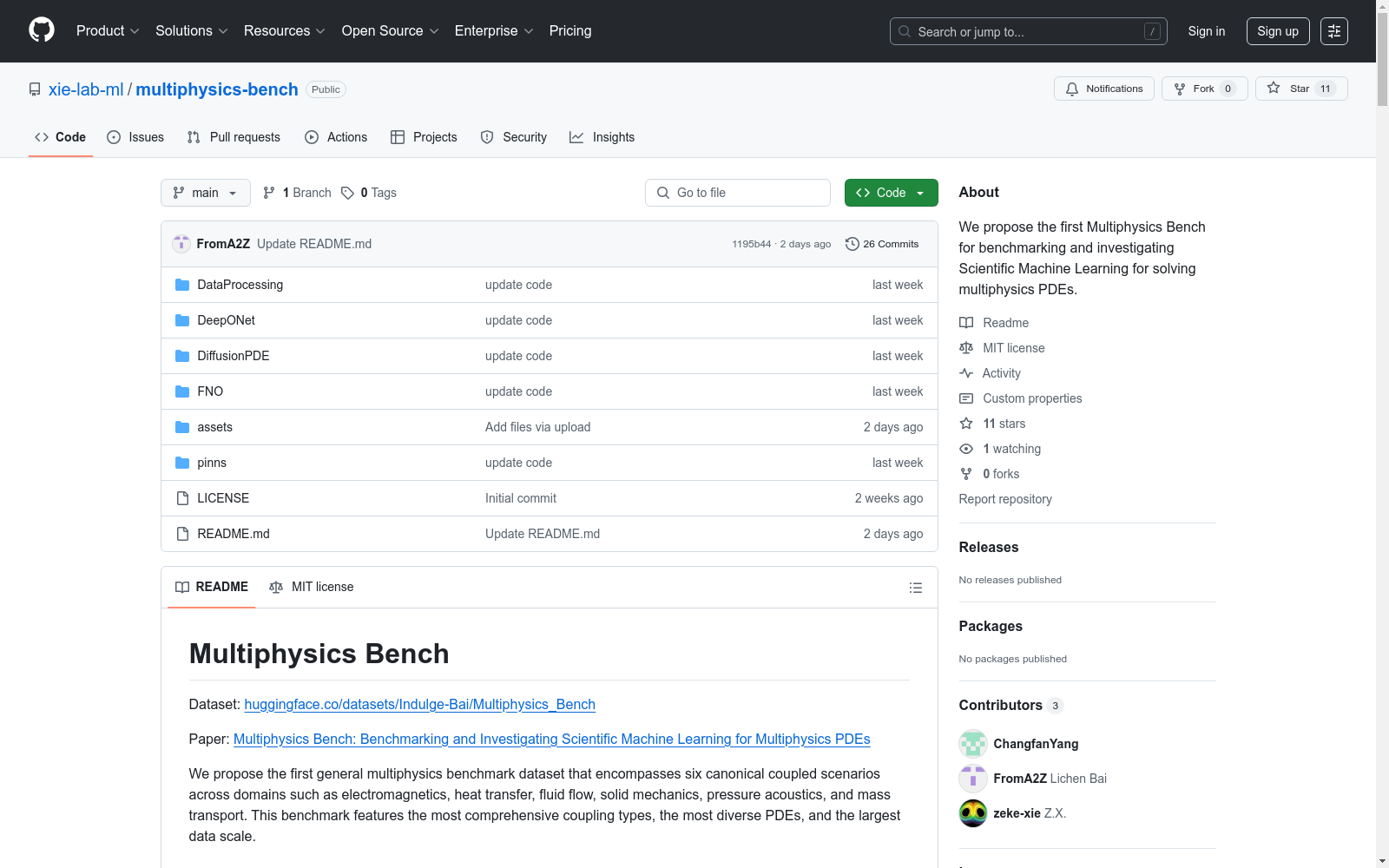Open the Product dropdown menu
This screenshot has height=868, width=1389.
coord(108,31)
